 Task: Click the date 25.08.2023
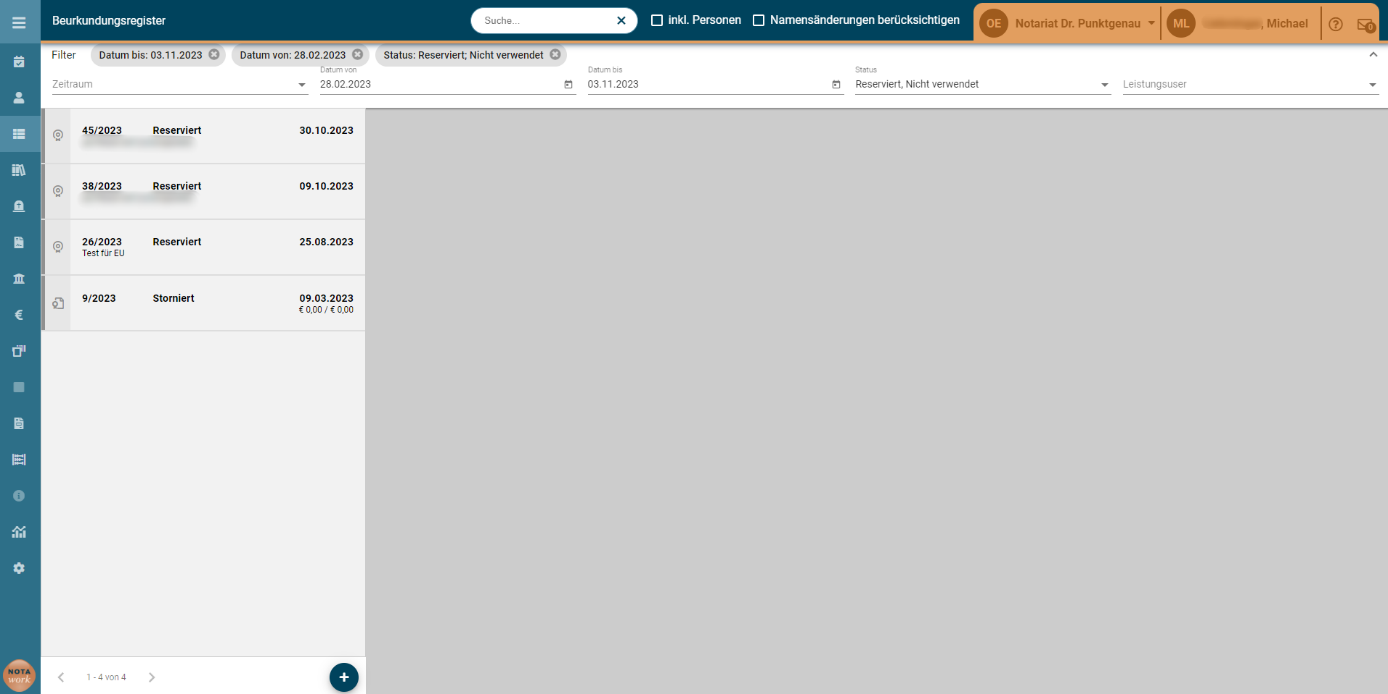(326, 242)
